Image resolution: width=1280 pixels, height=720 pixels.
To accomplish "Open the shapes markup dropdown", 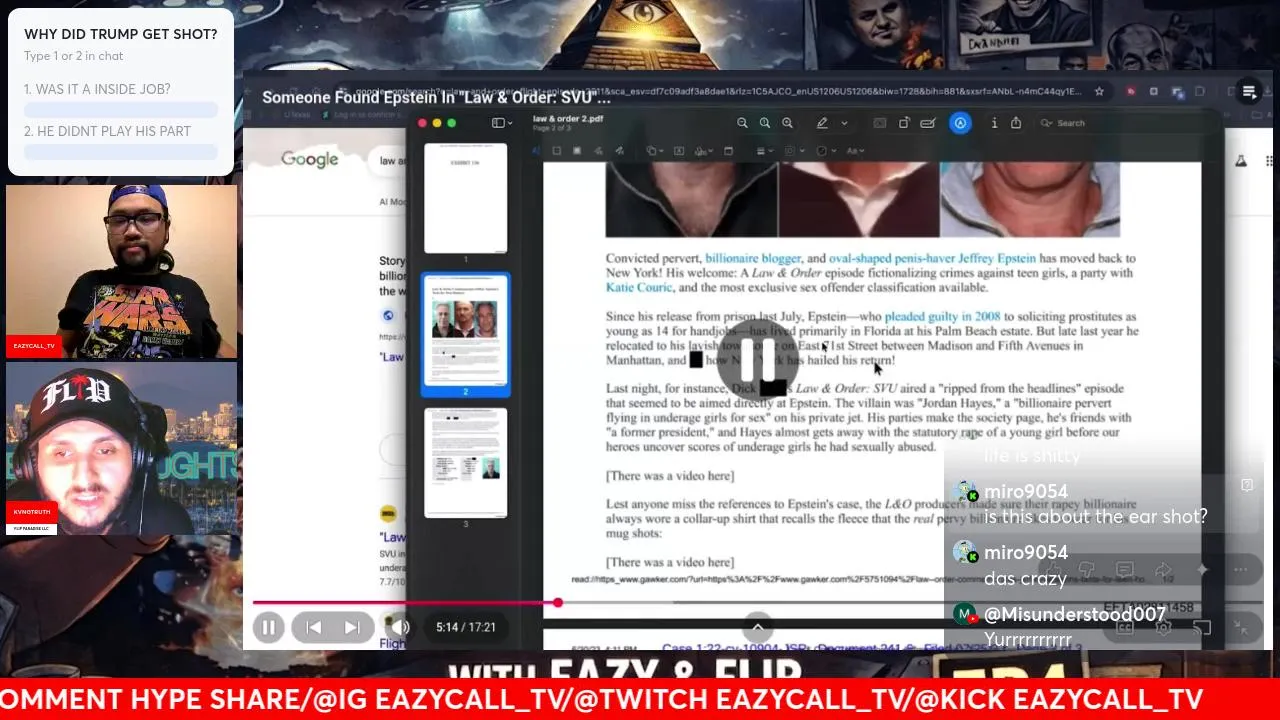I will pyautogui.click(x=655, y=151).
